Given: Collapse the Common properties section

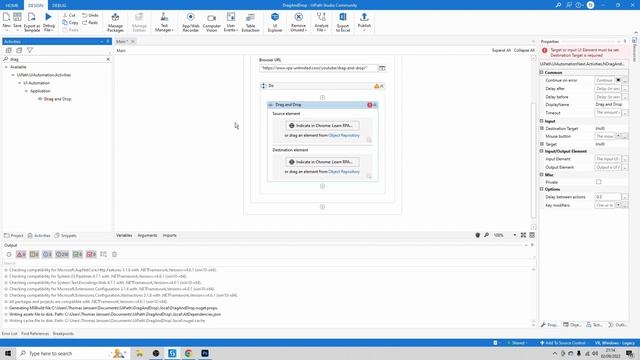Looking at the screenshot, I should click(x=542, y=72).
